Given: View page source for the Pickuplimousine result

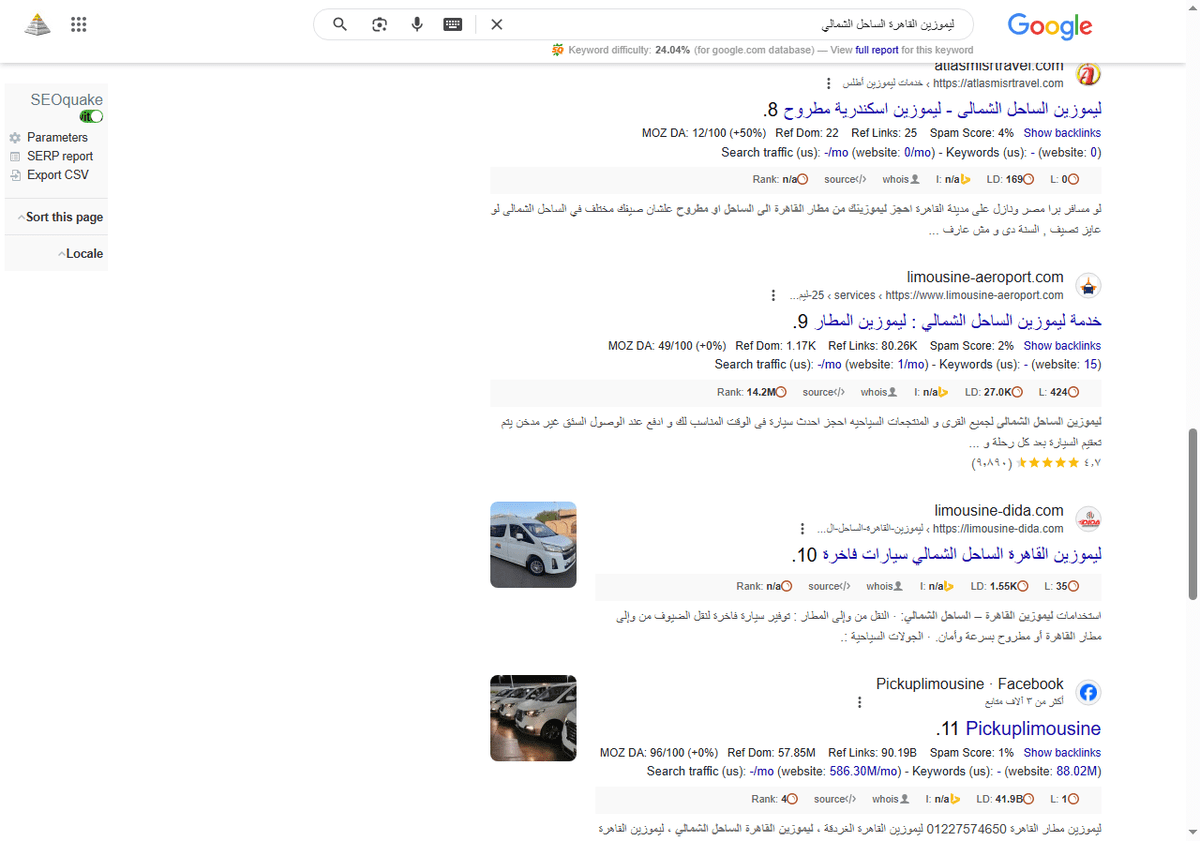Looking at the screenshot, I should click(834, 798).
